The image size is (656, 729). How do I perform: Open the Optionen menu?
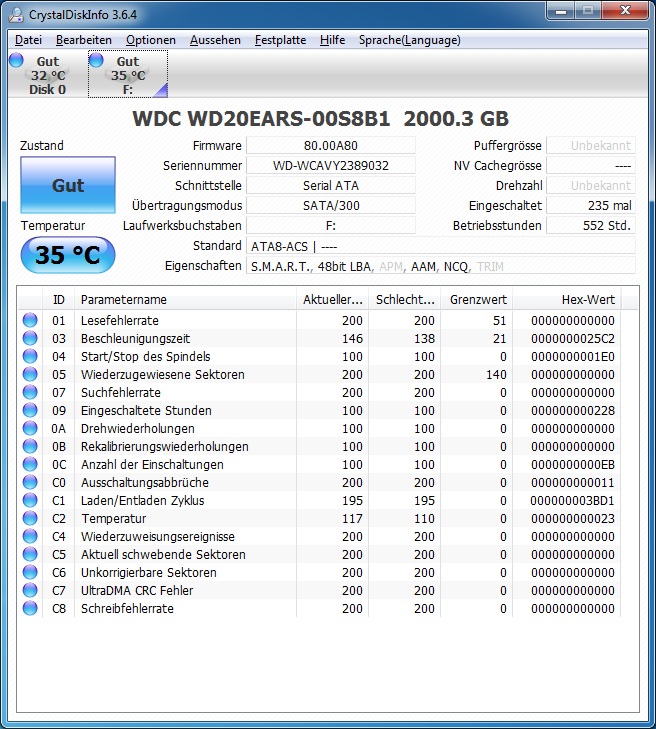point(151,40)
